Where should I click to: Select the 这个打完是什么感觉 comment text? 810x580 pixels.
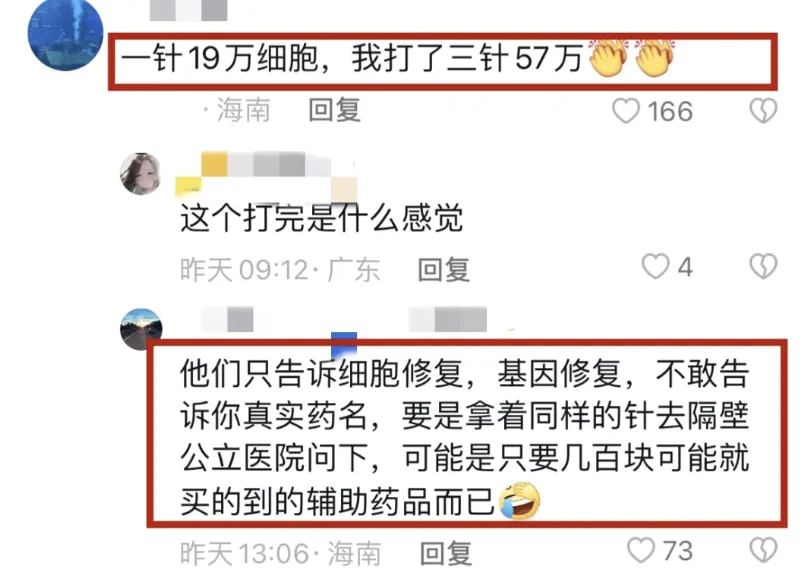pos(321,218)
